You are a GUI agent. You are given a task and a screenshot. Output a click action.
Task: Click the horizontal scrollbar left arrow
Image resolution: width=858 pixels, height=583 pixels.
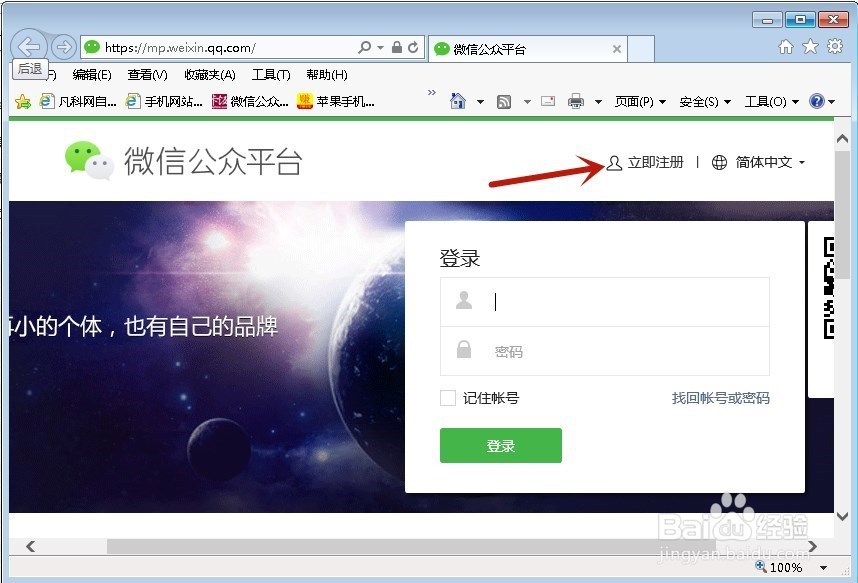[31, 546]
